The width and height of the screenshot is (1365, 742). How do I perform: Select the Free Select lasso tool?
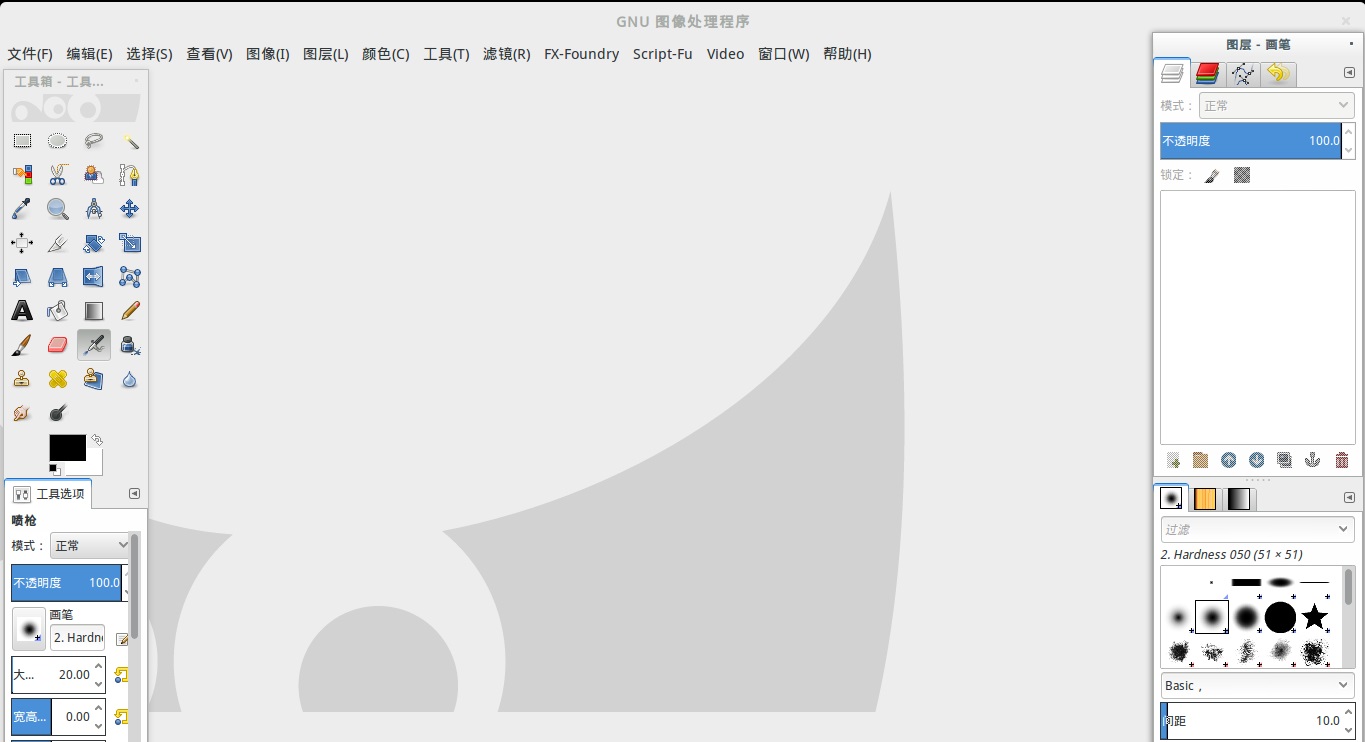(x=94, y=141)
